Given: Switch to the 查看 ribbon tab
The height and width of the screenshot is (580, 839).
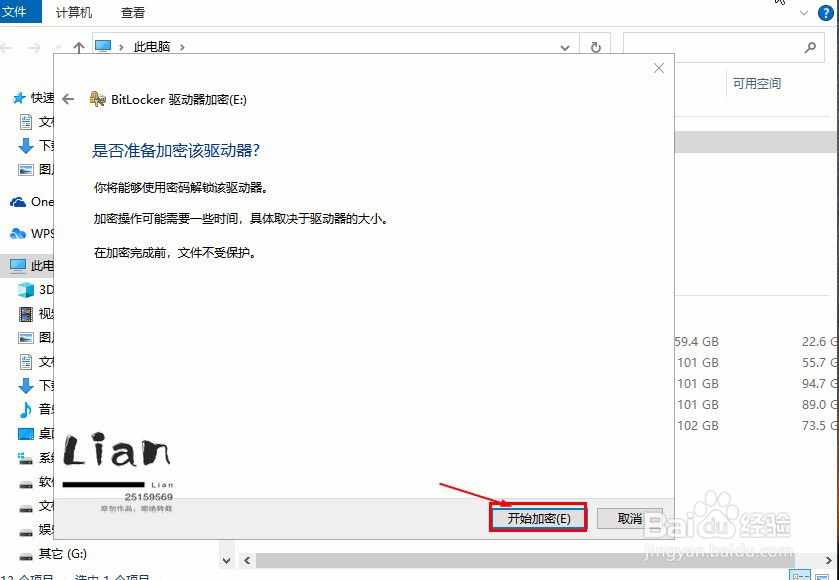Looking at the screenshot, I should coord(134,13).
